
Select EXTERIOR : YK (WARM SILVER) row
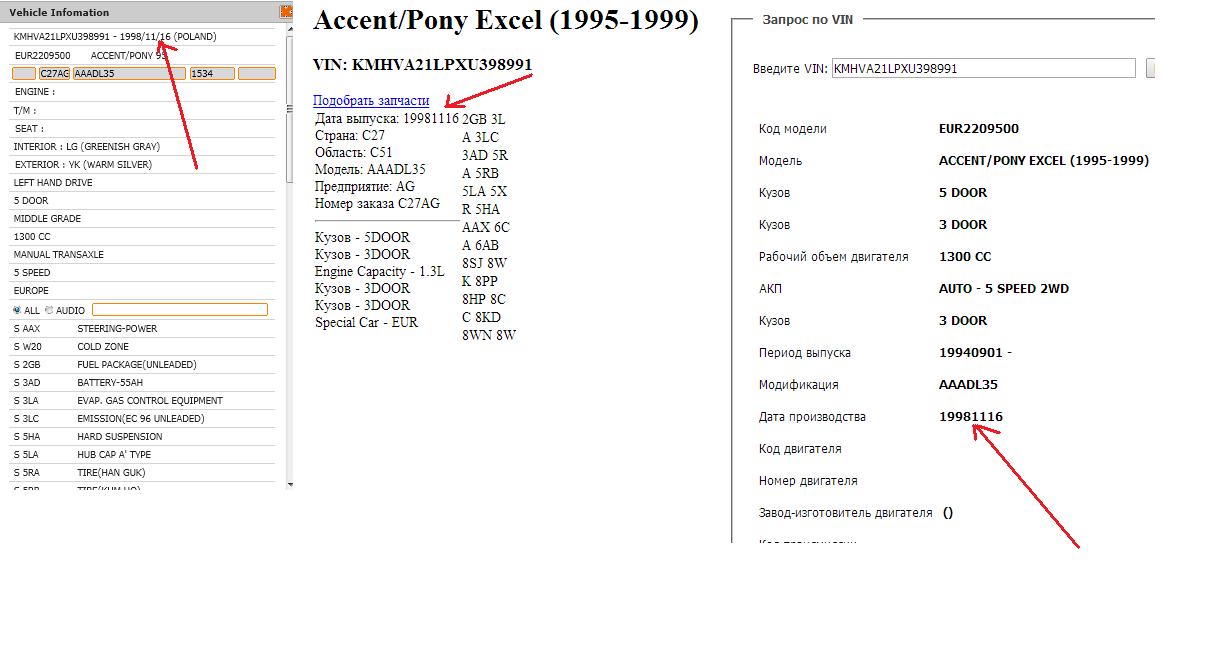pos(142,164)
